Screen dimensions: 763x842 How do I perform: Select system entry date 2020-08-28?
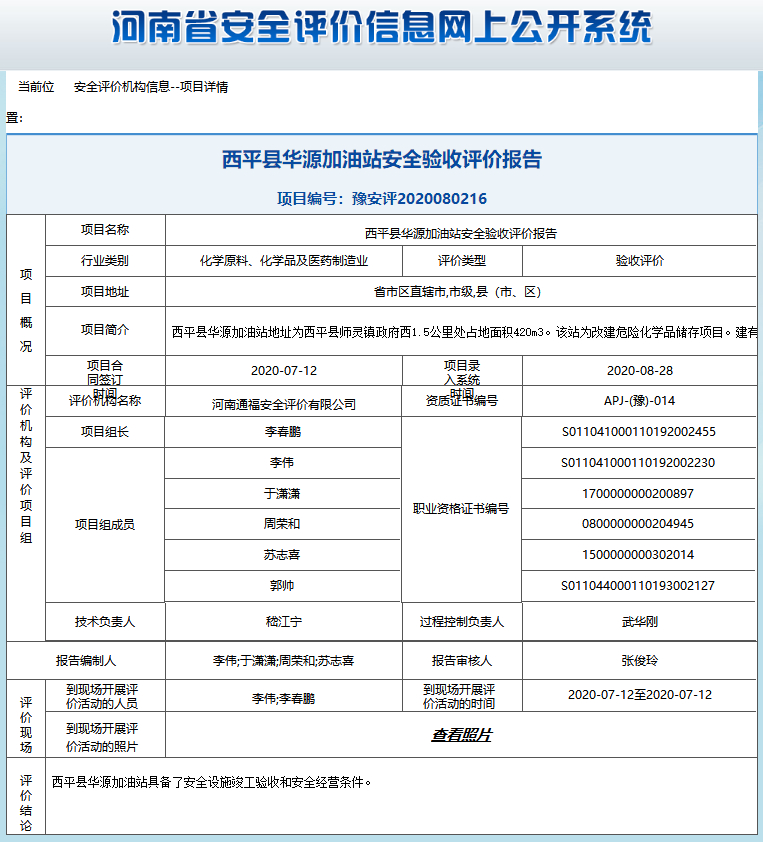640,371
